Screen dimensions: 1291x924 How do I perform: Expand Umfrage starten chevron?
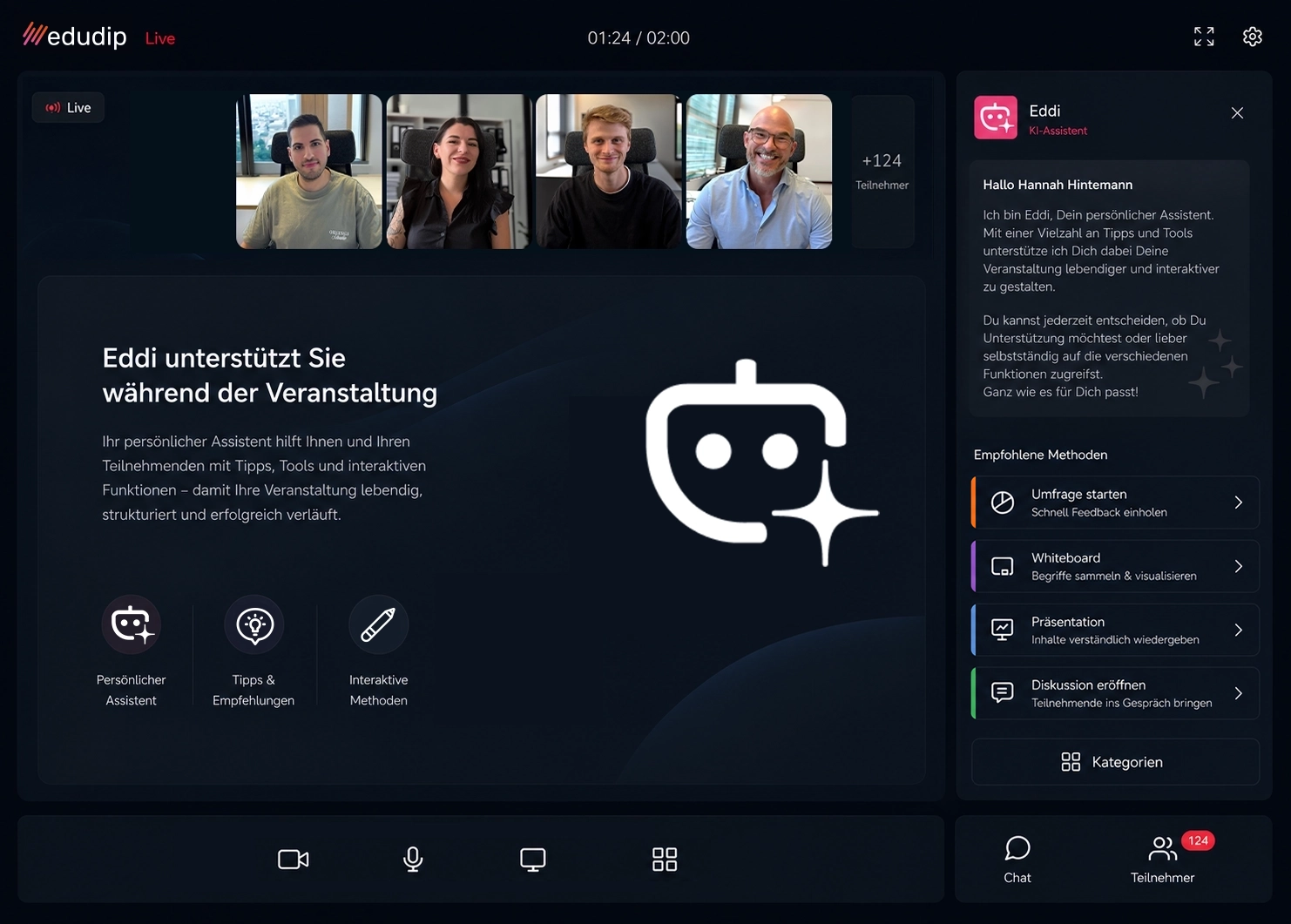[1239, 502]
